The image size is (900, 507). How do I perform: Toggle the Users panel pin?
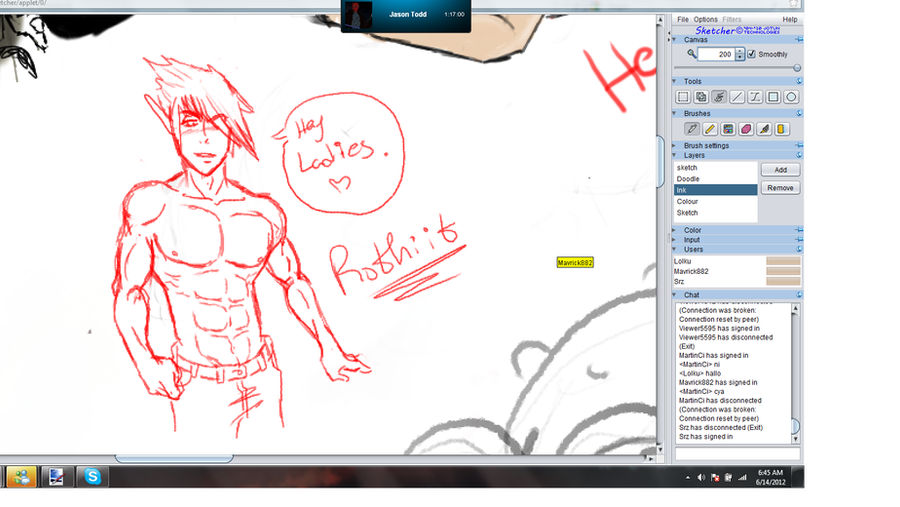[798, 249]
